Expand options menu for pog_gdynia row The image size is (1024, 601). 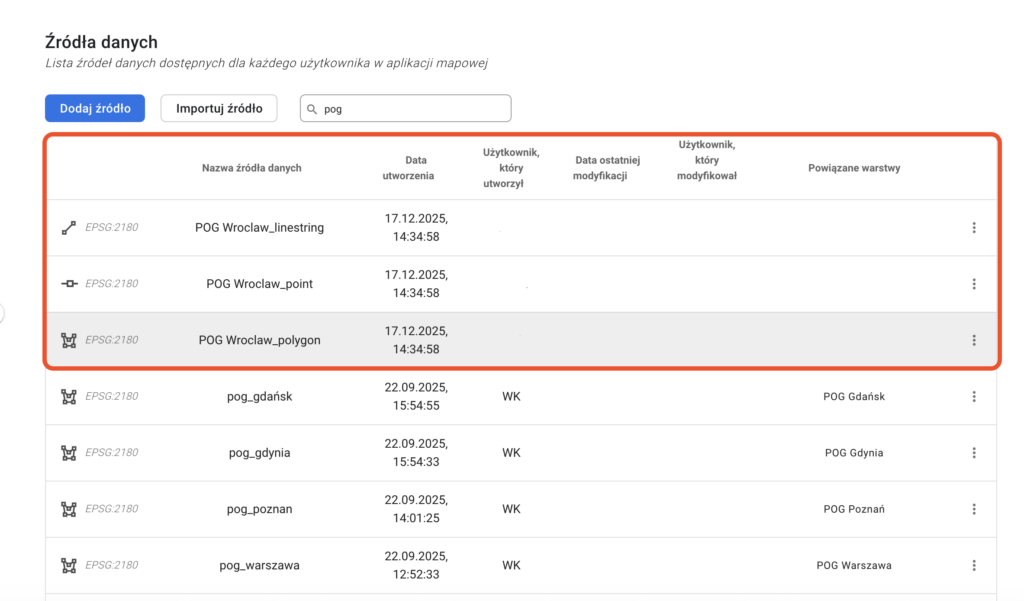point(973,453)
